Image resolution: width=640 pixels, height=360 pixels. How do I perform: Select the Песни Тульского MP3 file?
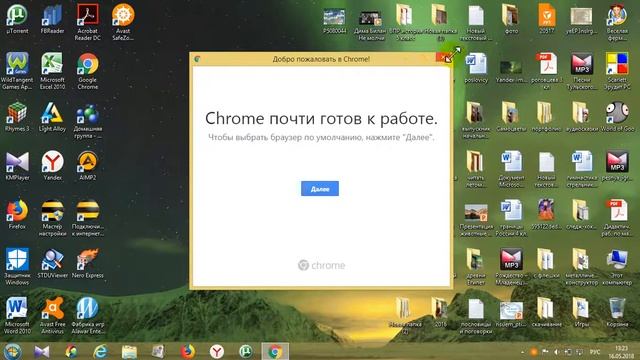pos(582,71)
